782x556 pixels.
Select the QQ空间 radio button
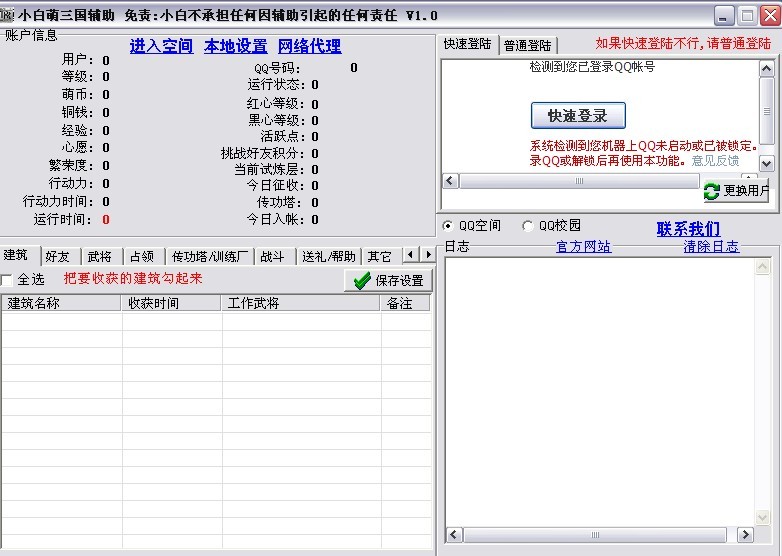pos(448,226)
